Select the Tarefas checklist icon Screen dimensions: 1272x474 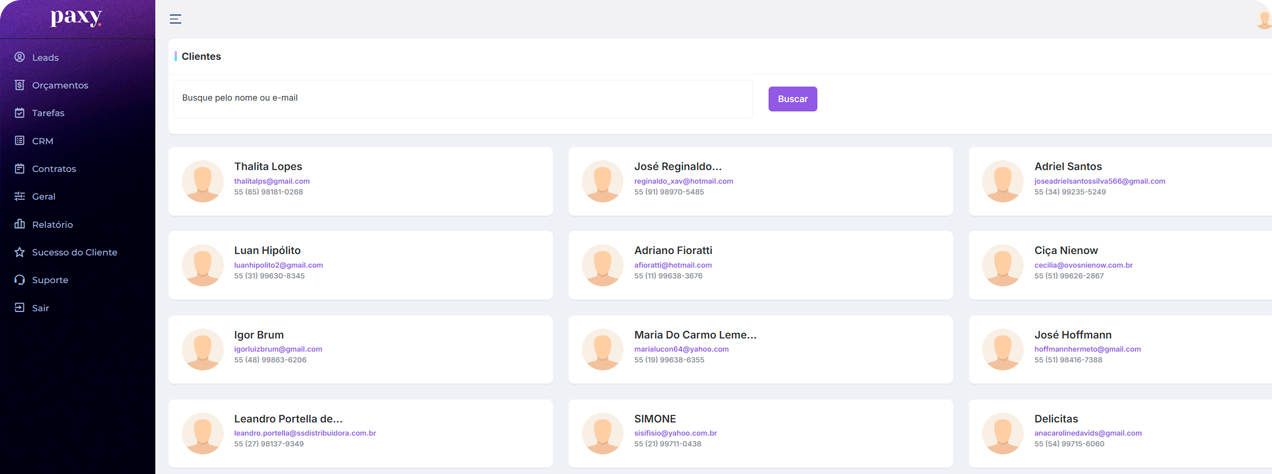[19, 113]
